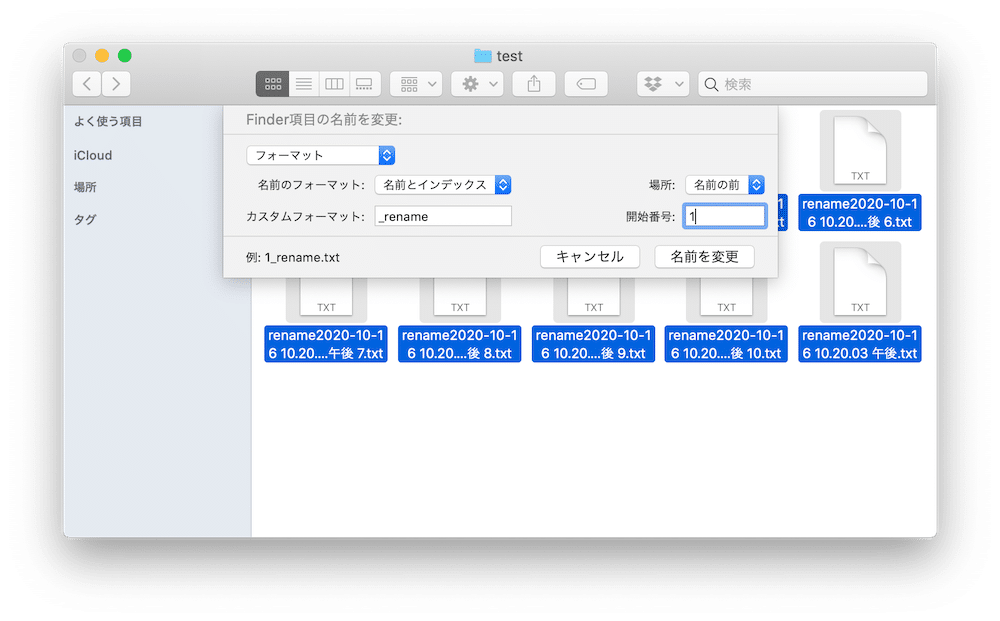Click the 開始番号 start number field
The image size is (1000, 621).
coord(725,216)
